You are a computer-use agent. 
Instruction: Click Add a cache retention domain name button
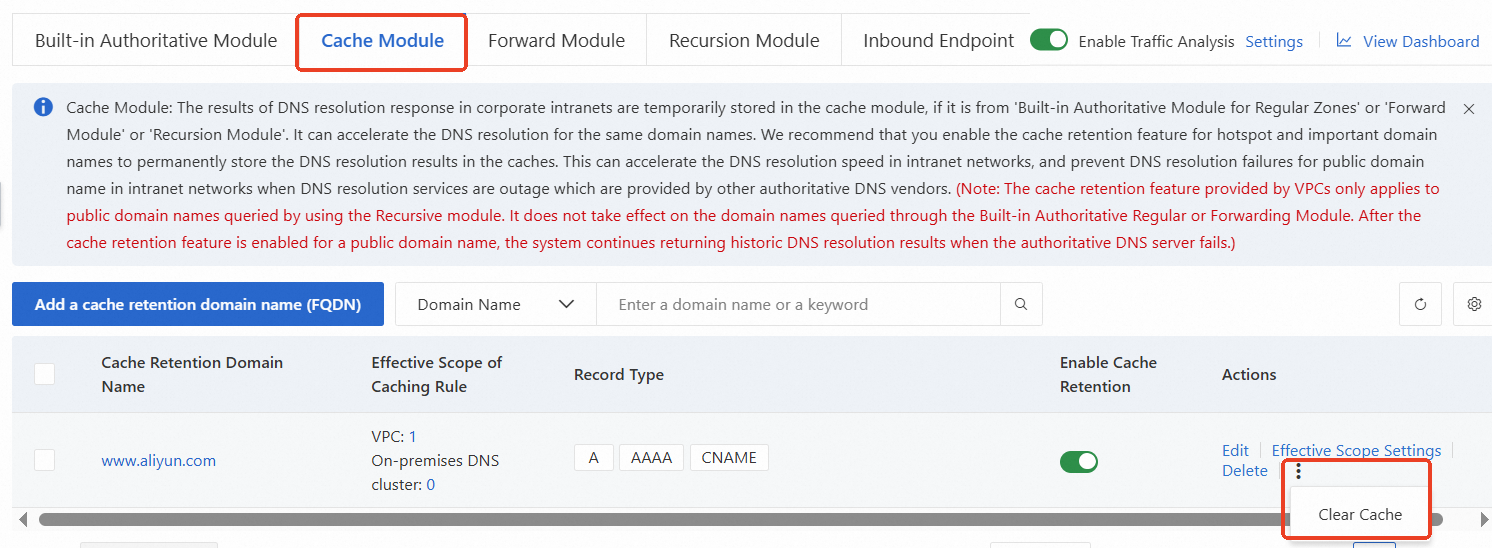point(197,304)
